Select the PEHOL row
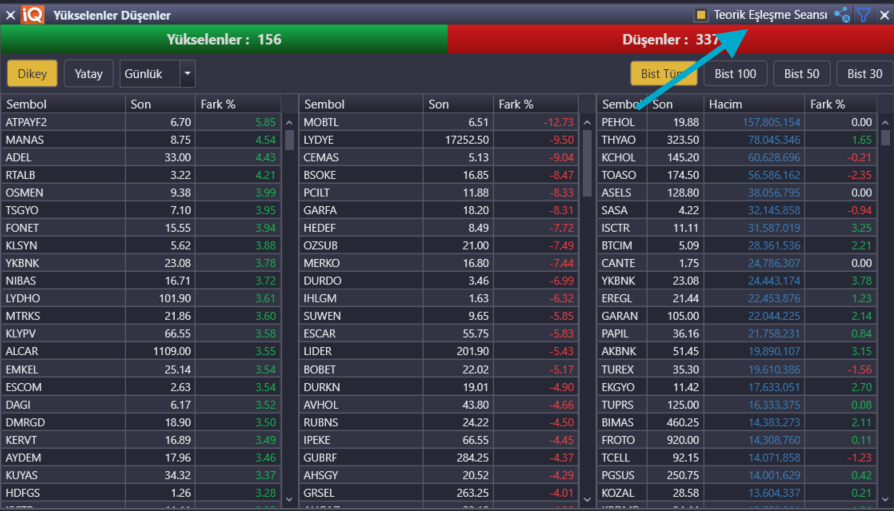This screenshot has height=511, width=894. click(x=737, y=122)
